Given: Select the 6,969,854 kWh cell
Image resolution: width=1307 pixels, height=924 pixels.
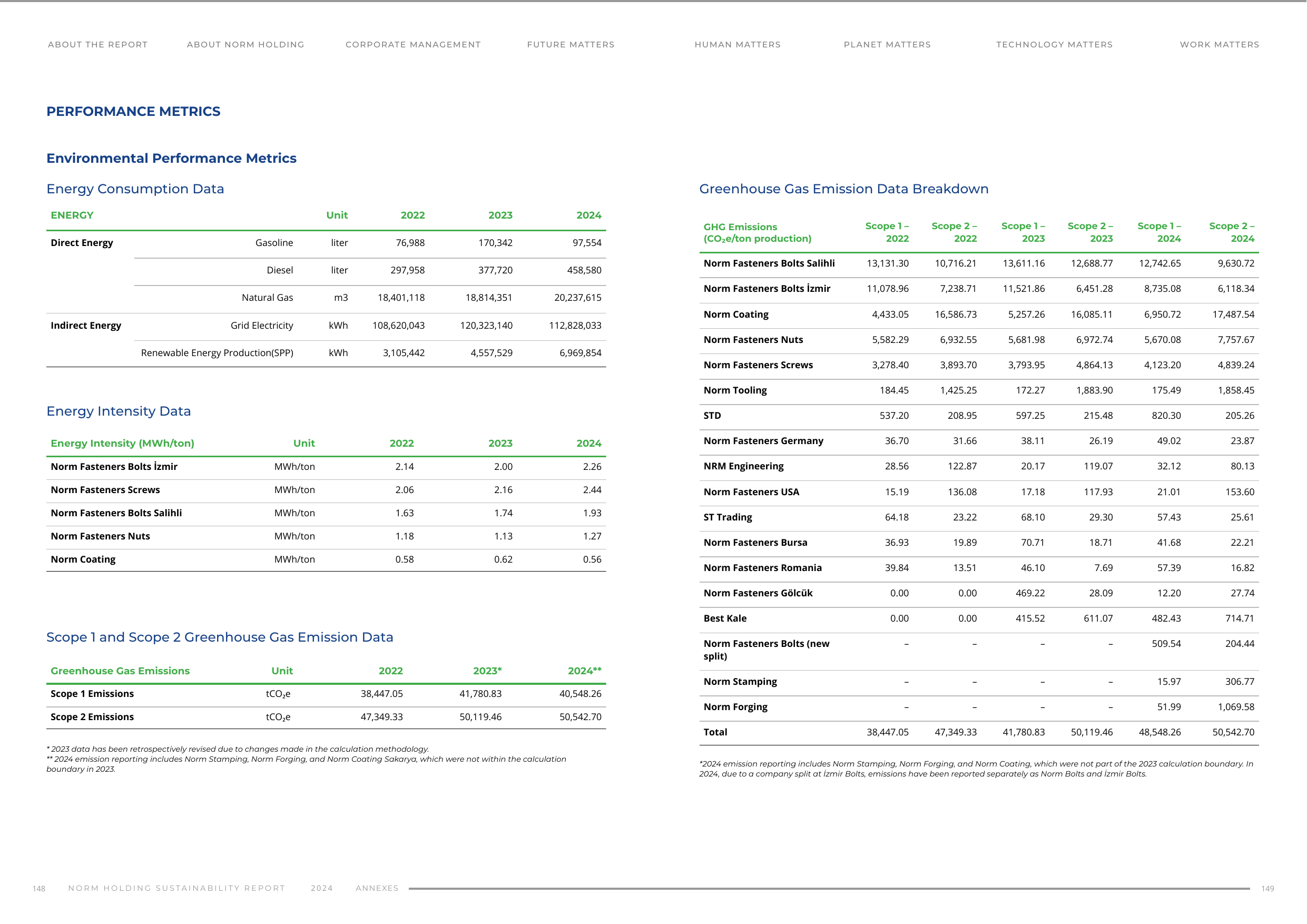Looking at the screenshot, I should (x=580, y=353).
